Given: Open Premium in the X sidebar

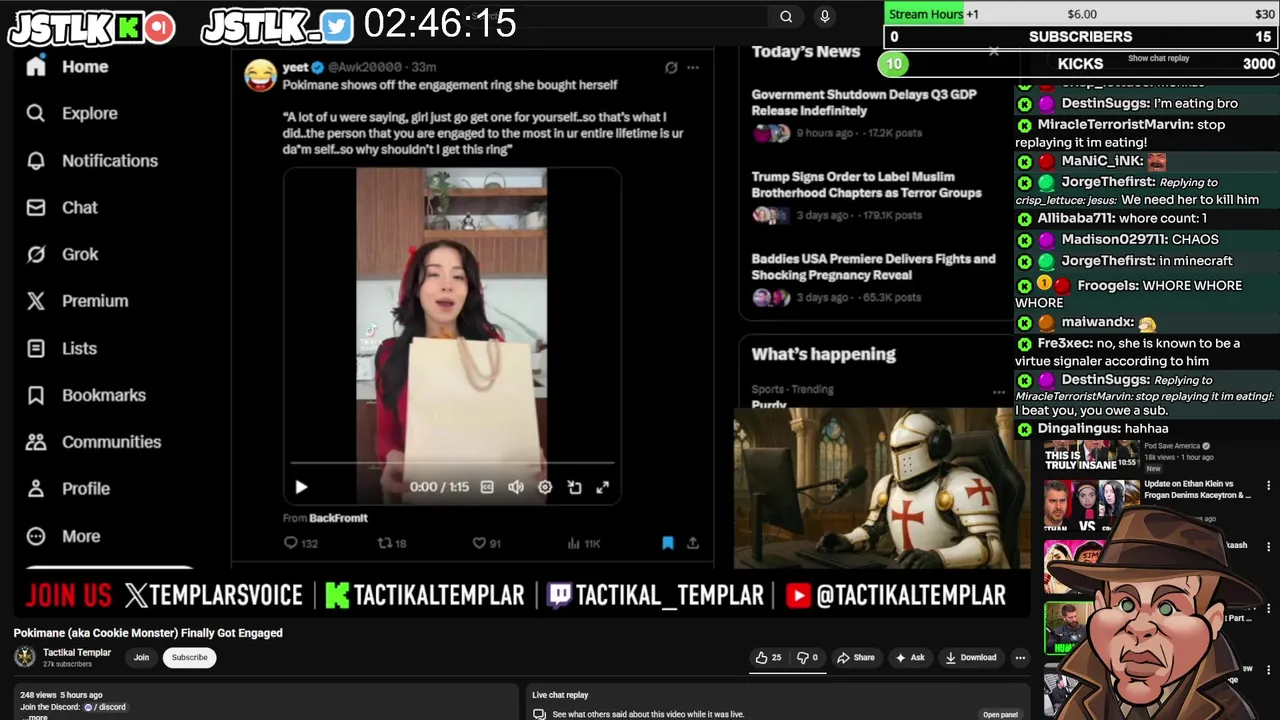Looking at the screenshot, I should click(77, 301).
